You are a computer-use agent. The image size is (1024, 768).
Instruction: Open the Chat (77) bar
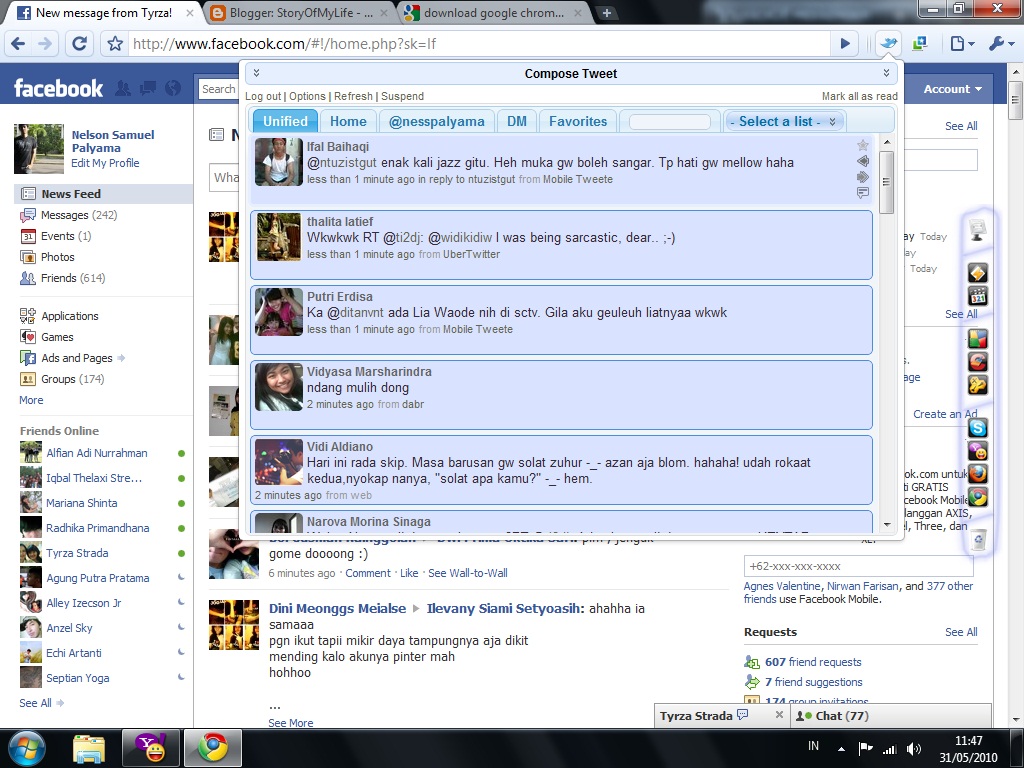(891, 716)
